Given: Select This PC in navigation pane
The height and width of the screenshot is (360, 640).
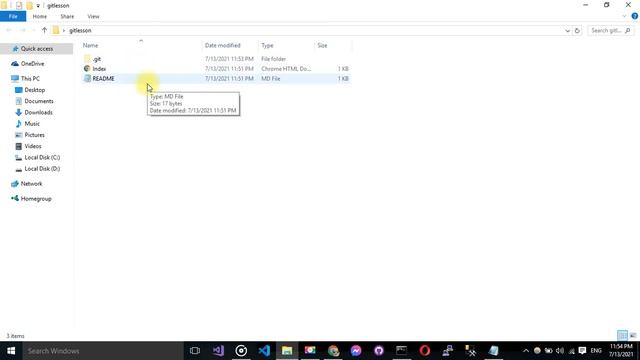Looking at the screenshot, I should pyautogui.click(x=30, y=78).
